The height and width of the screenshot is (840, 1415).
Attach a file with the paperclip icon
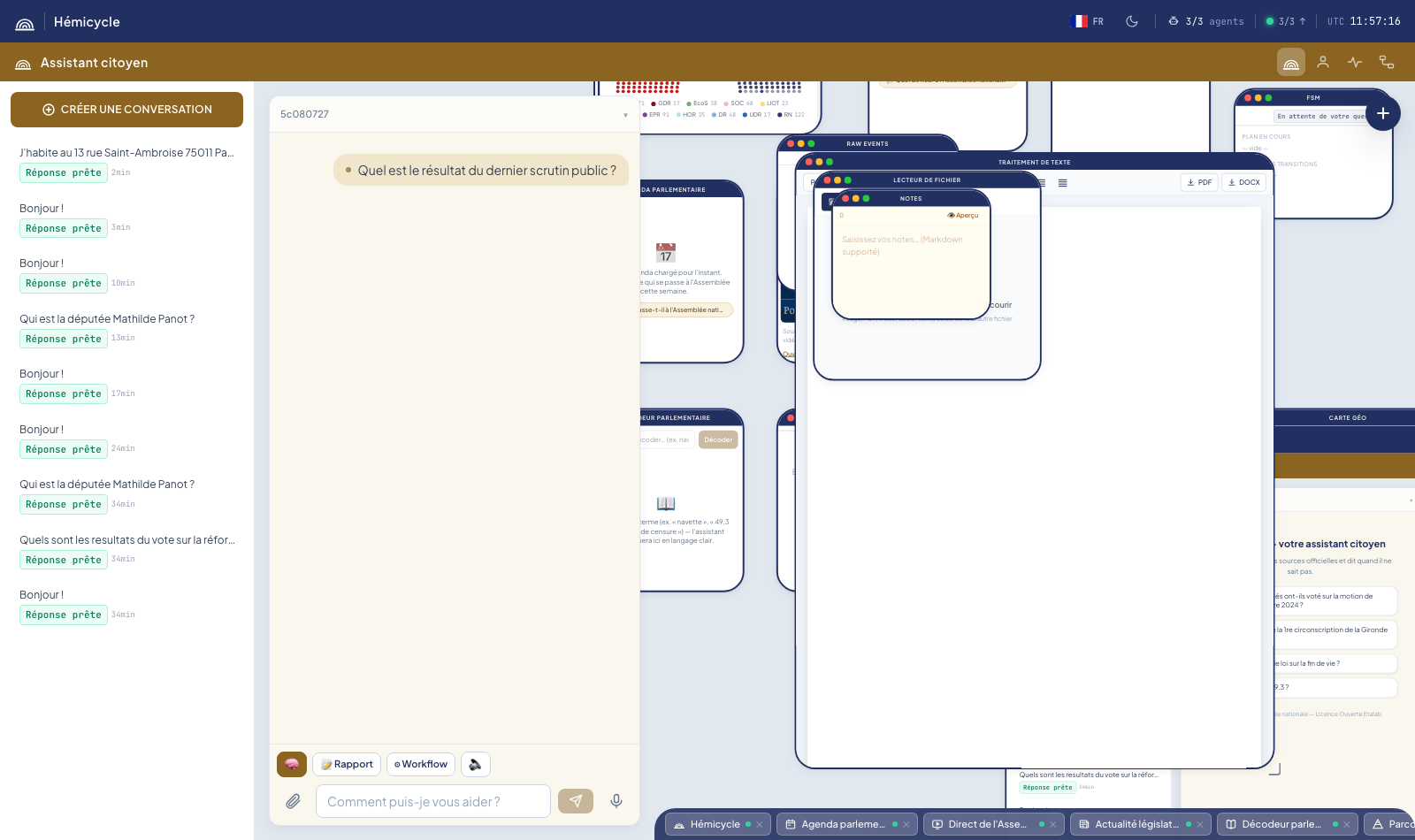294,801
